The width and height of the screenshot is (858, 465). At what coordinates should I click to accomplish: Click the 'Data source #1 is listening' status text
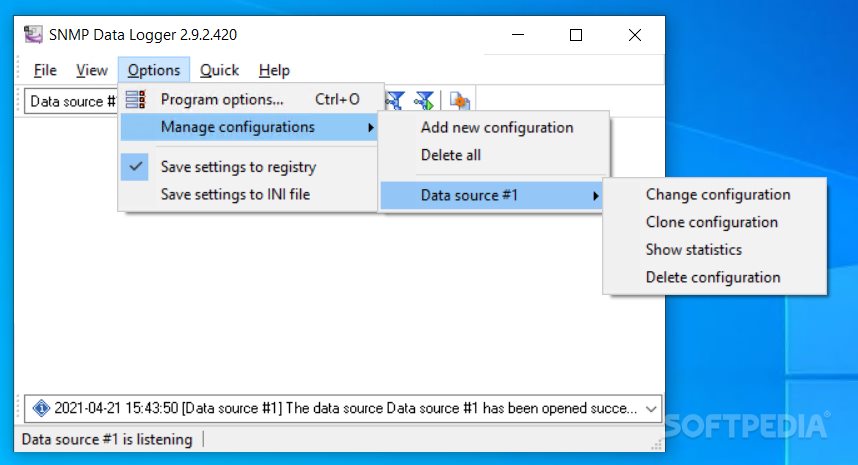pyautogui.click(x=107, y=439)
